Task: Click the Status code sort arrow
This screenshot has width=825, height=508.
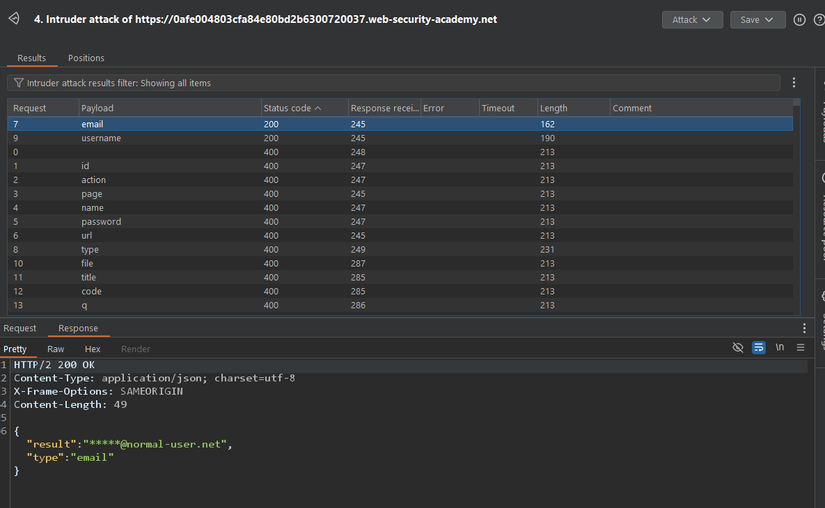Action: tap(318, 108)
